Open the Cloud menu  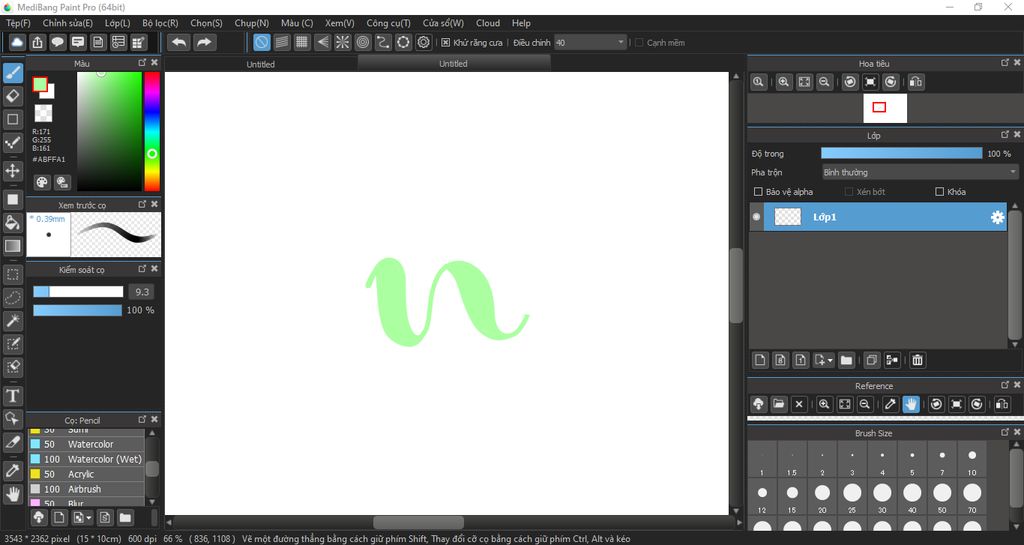[488, 23]
